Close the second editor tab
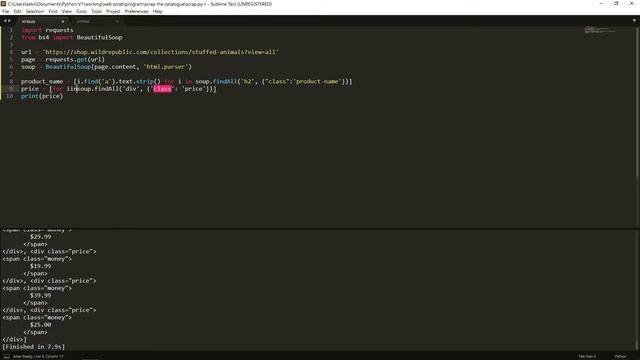 [117, 21]
